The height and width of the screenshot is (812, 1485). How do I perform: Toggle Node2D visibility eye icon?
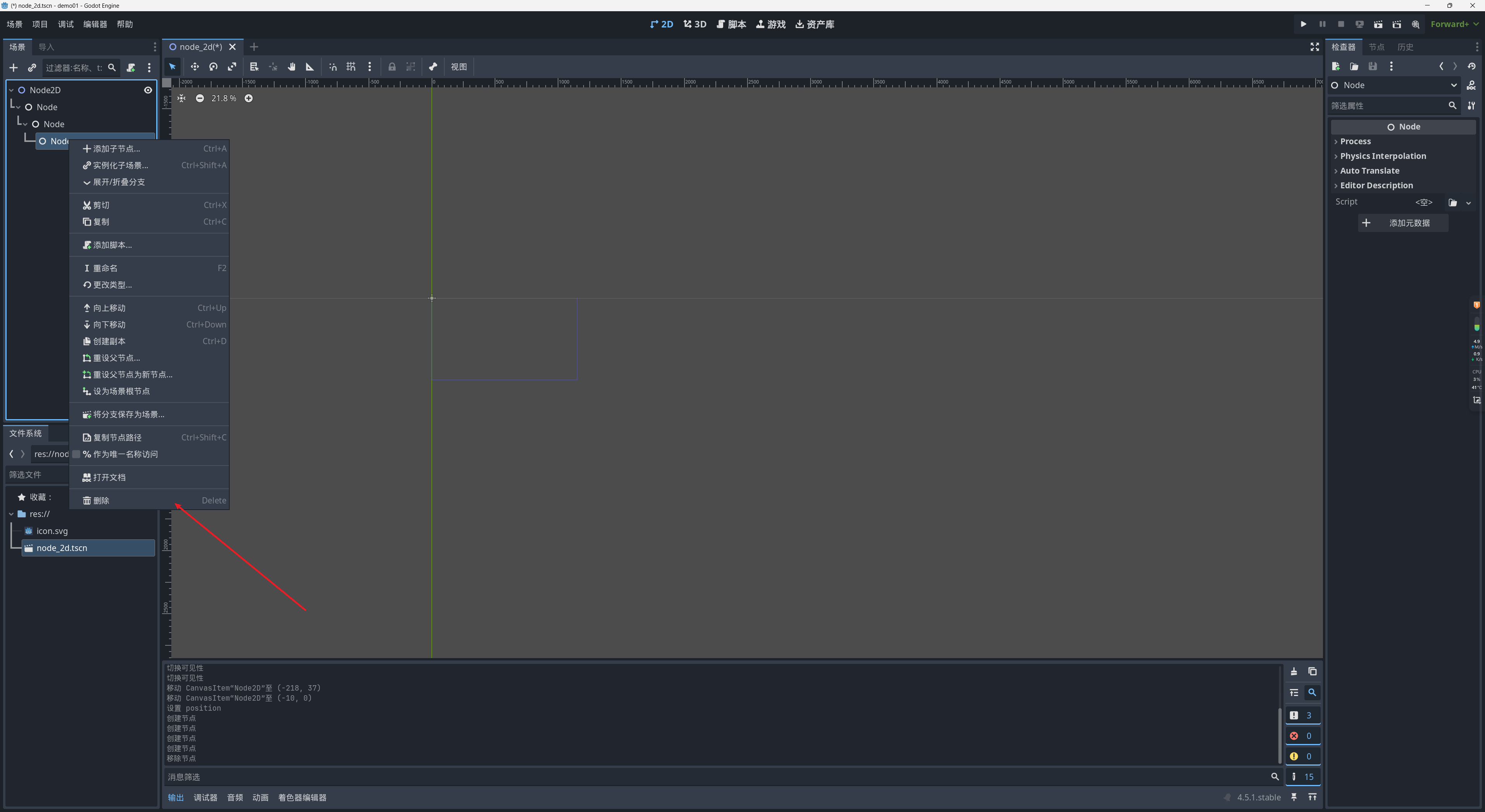pos(148,90)
